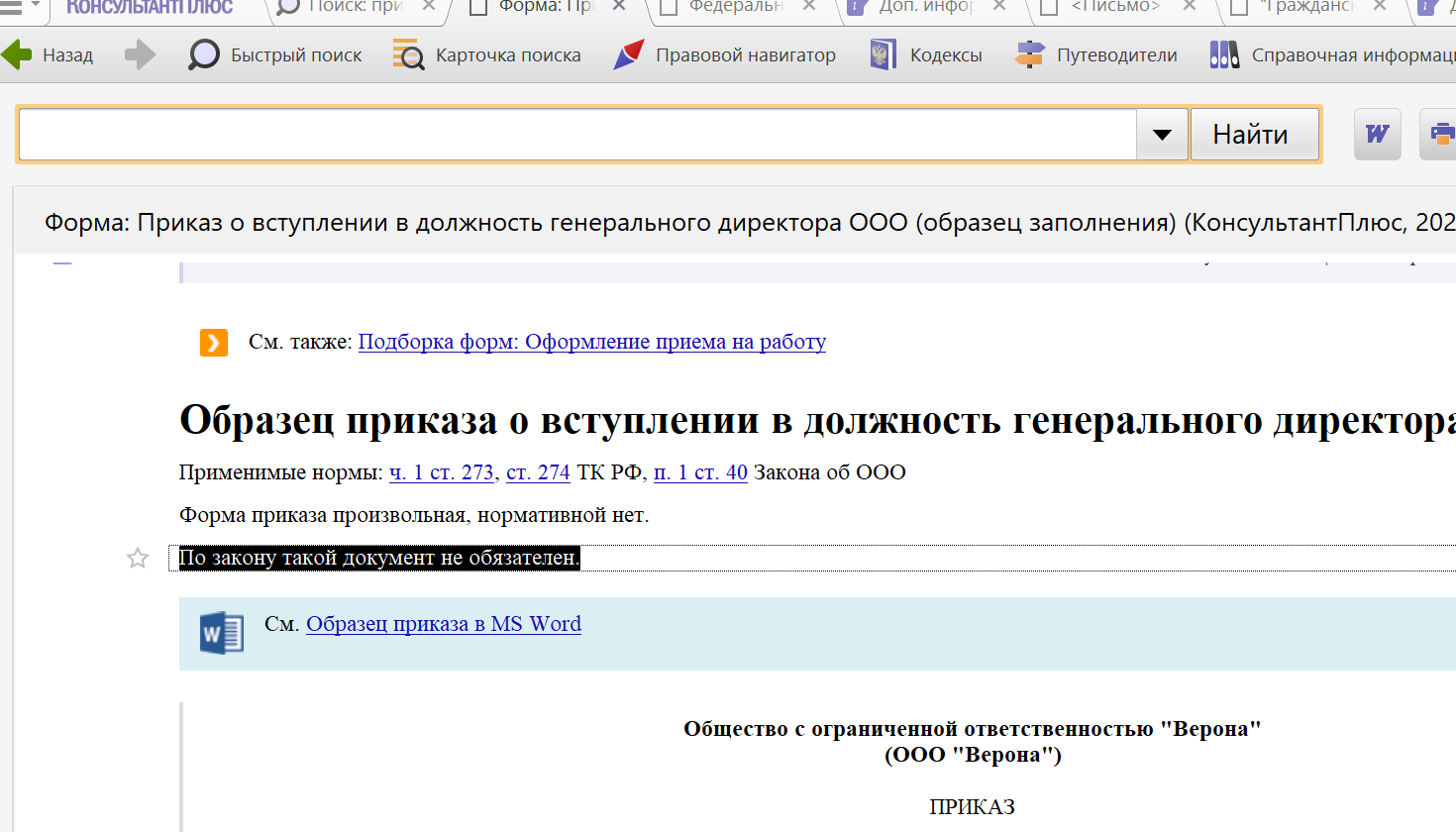
Task: Open Справочная информация from the toolbar
Action: click(1332, 54)
